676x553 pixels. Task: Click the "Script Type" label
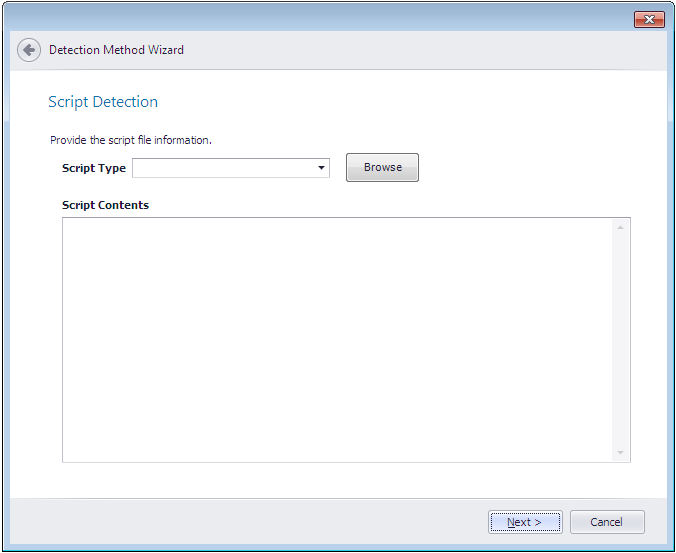pyautogui.click(x=94, y=168)
